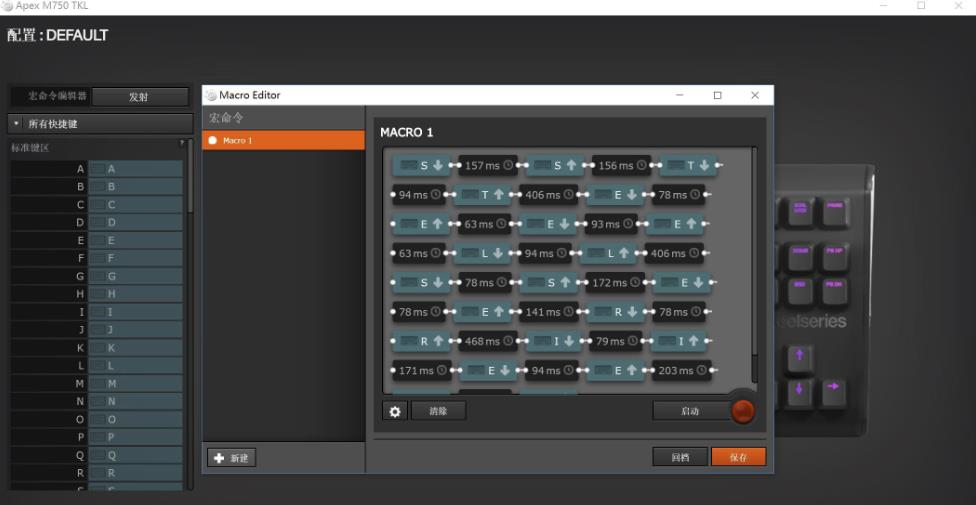Minimize the Apex M750 TKL window
This screenshot has height=505, width=976.
(884, 6)
